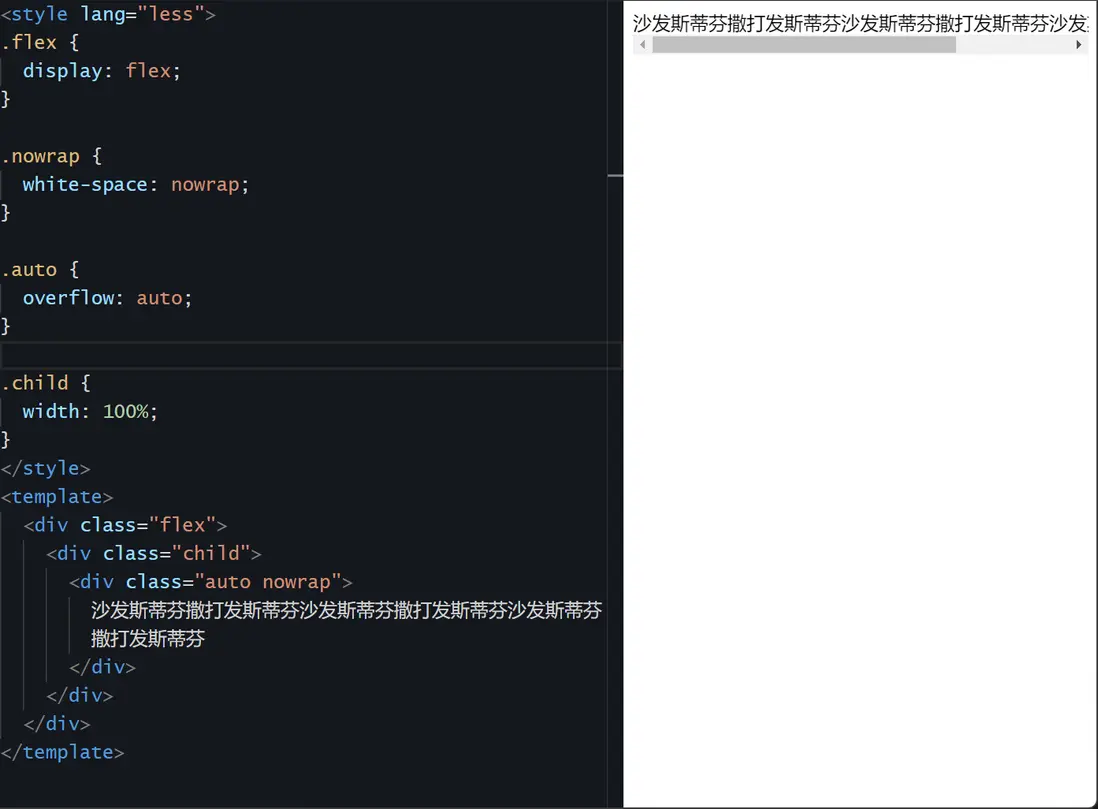Viewport: 1098px width, 809px height.
Task: Select the .nowrap selector line
Action: pyautogui.click(x=51, y=156)
